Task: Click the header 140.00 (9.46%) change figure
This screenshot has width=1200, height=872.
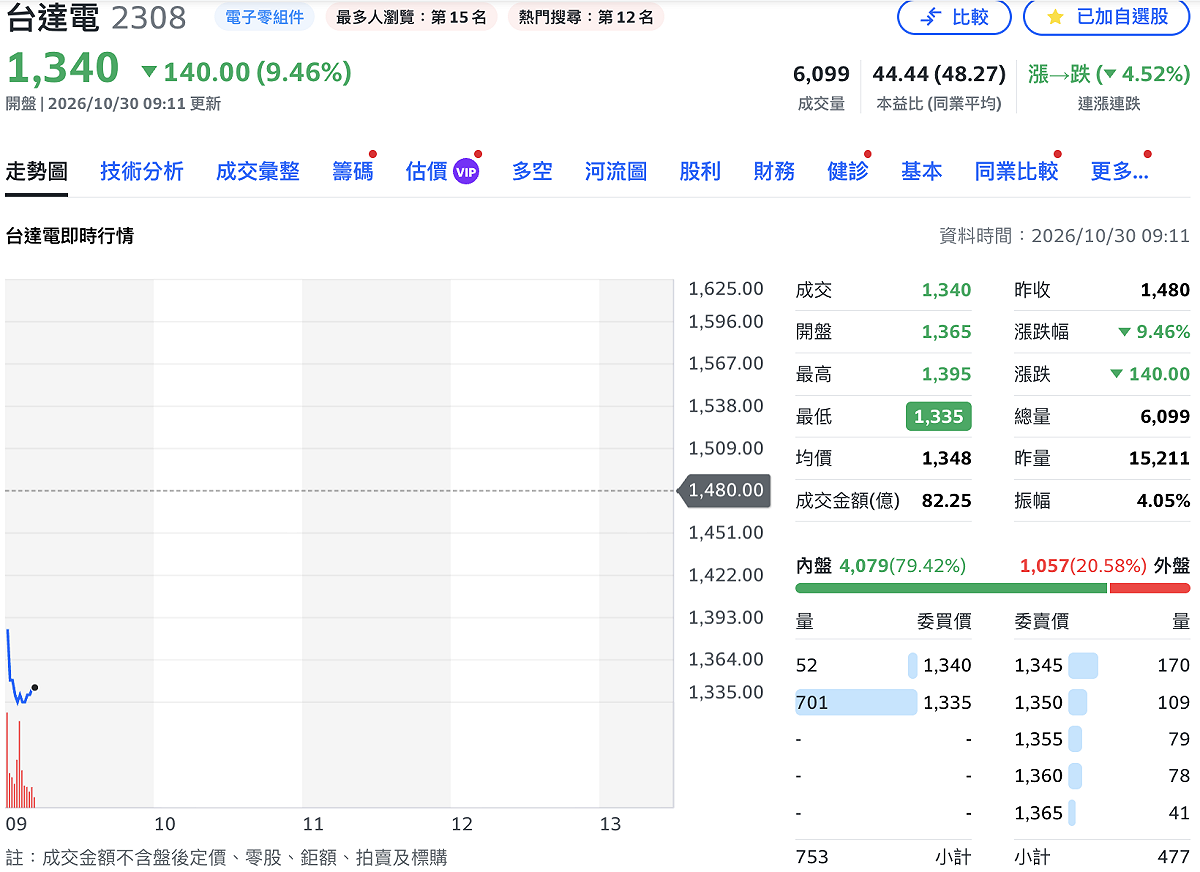Action: pyautogui.click(x=246, y=72)
